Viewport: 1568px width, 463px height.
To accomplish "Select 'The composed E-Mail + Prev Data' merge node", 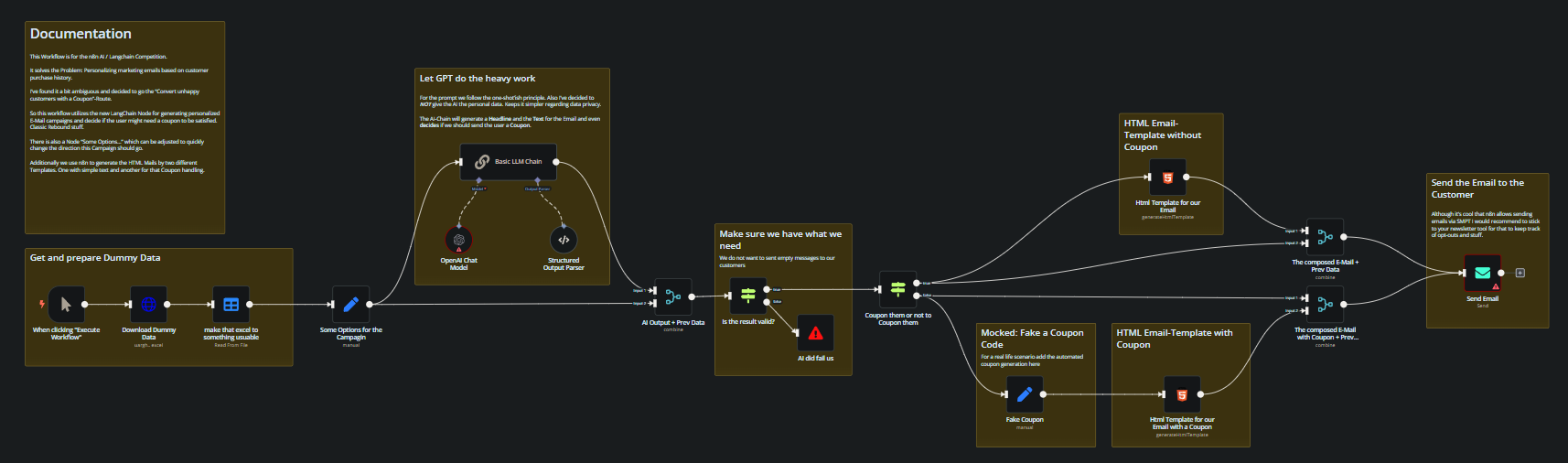I will click(x=1325, y=237).
